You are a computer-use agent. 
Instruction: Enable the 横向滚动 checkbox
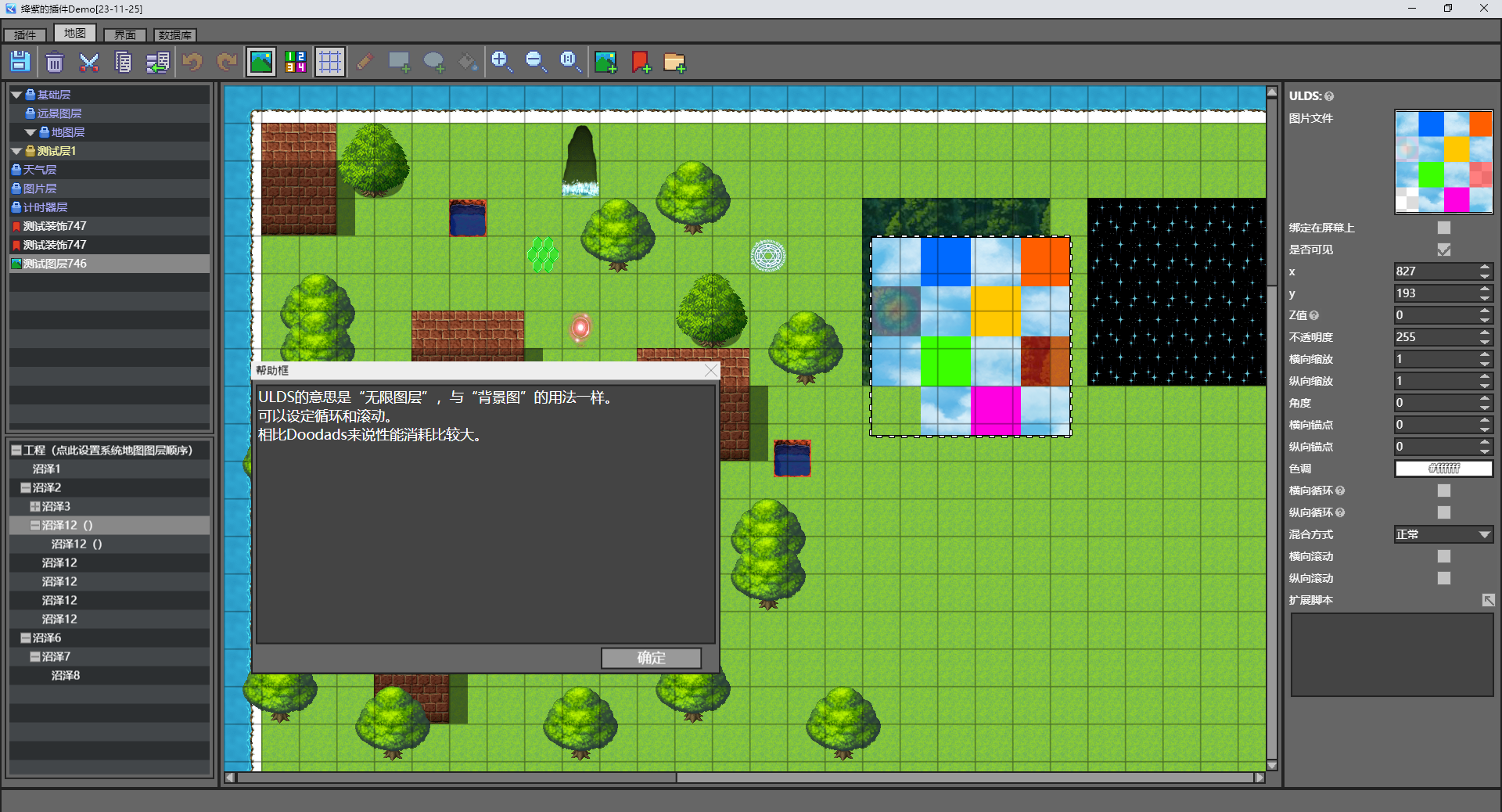(x=1444, y=556)
